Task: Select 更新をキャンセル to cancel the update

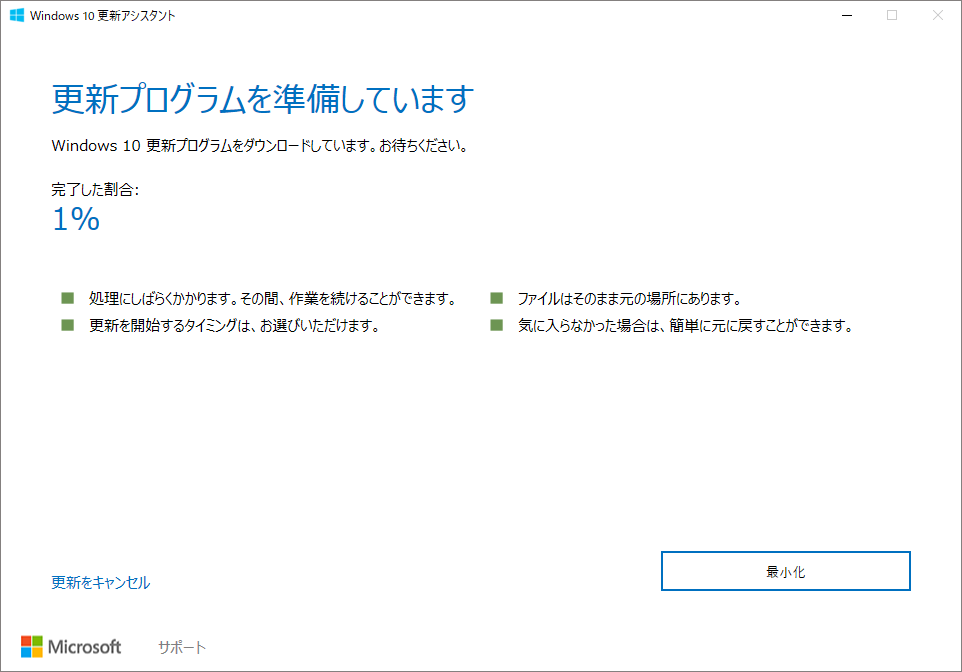Action: coord(99,581)
